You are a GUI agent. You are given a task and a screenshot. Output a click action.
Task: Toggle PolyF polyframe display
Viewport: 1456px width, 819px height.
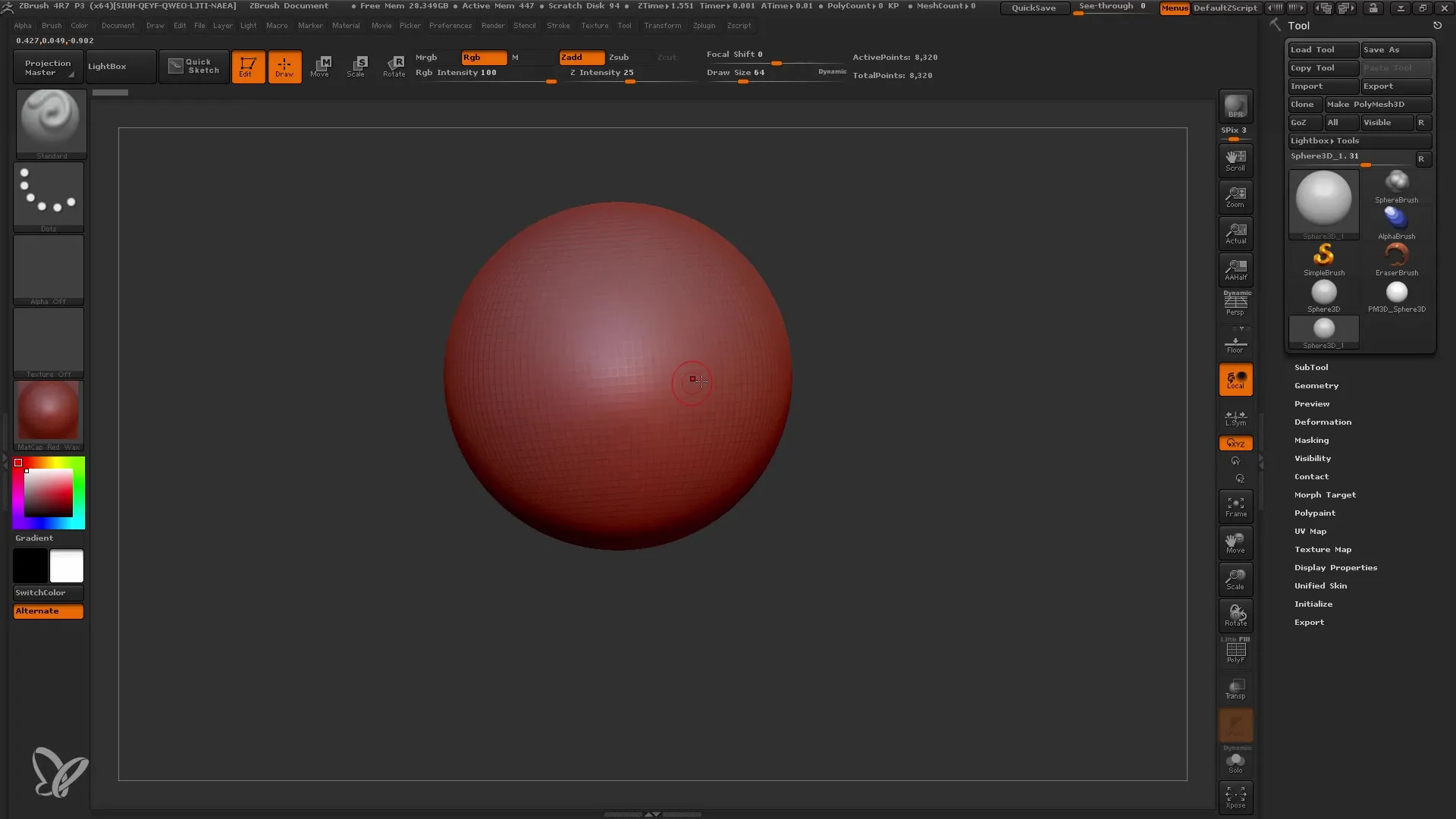pyautogui.click(x=1235, y=651)
